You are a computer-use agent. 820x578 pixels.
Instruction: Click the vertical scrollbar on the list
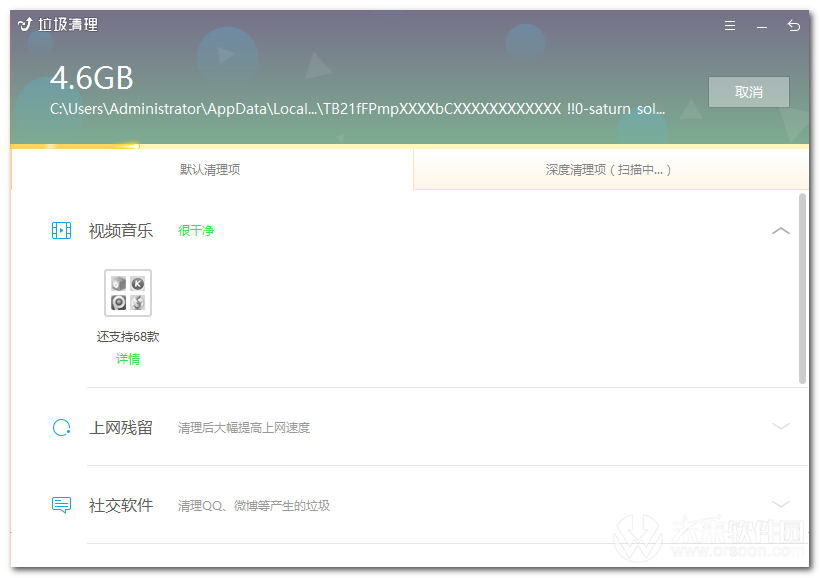pyautogui.click(x=802, y=288)
